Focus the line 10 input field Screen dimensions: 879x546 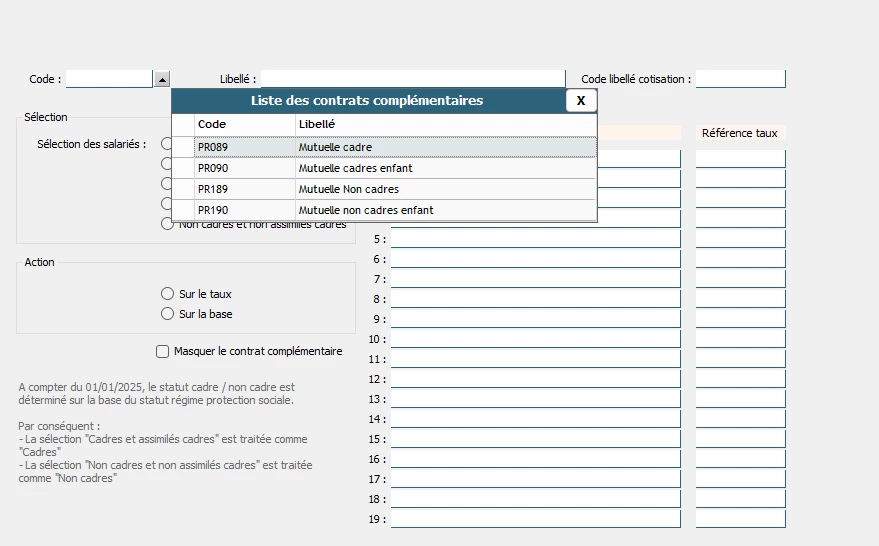tap(535, 339)
